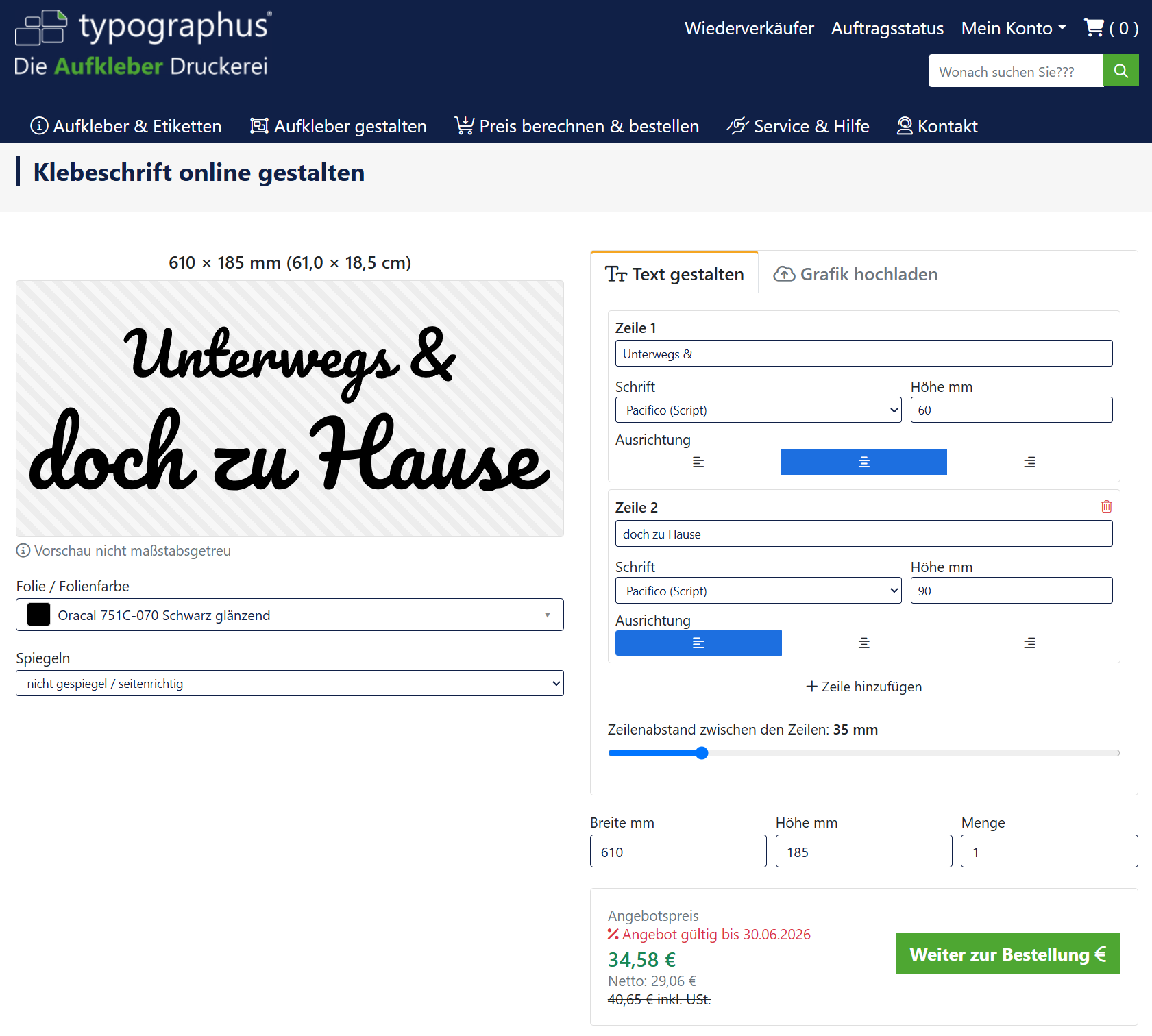Image resolution: width=1152 pixels, height=1036 pixels.
Task: Click the Vorschau nicht maßstabsgetreu info icon
Action: (x=23, y=550)
